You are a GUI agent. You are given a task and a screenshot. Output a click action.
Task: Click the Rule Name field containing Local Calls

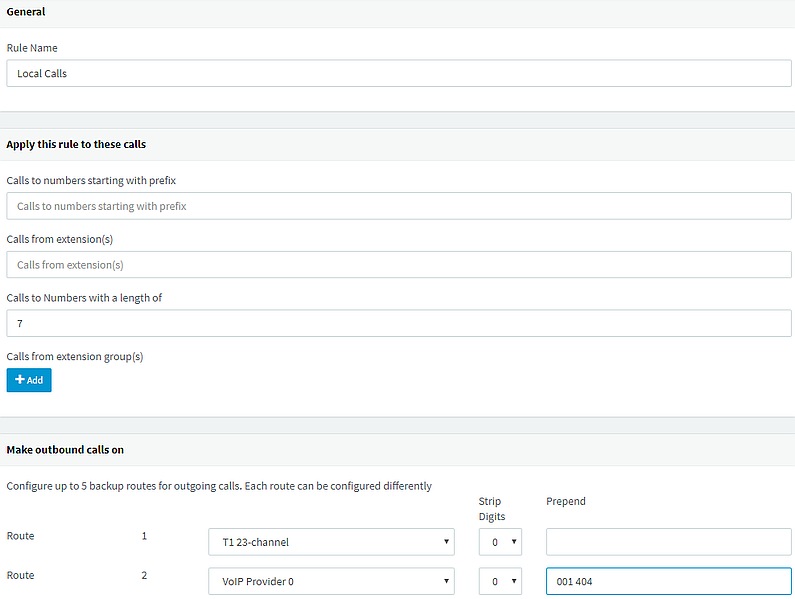pyautogui.click(x=399, y=74)
